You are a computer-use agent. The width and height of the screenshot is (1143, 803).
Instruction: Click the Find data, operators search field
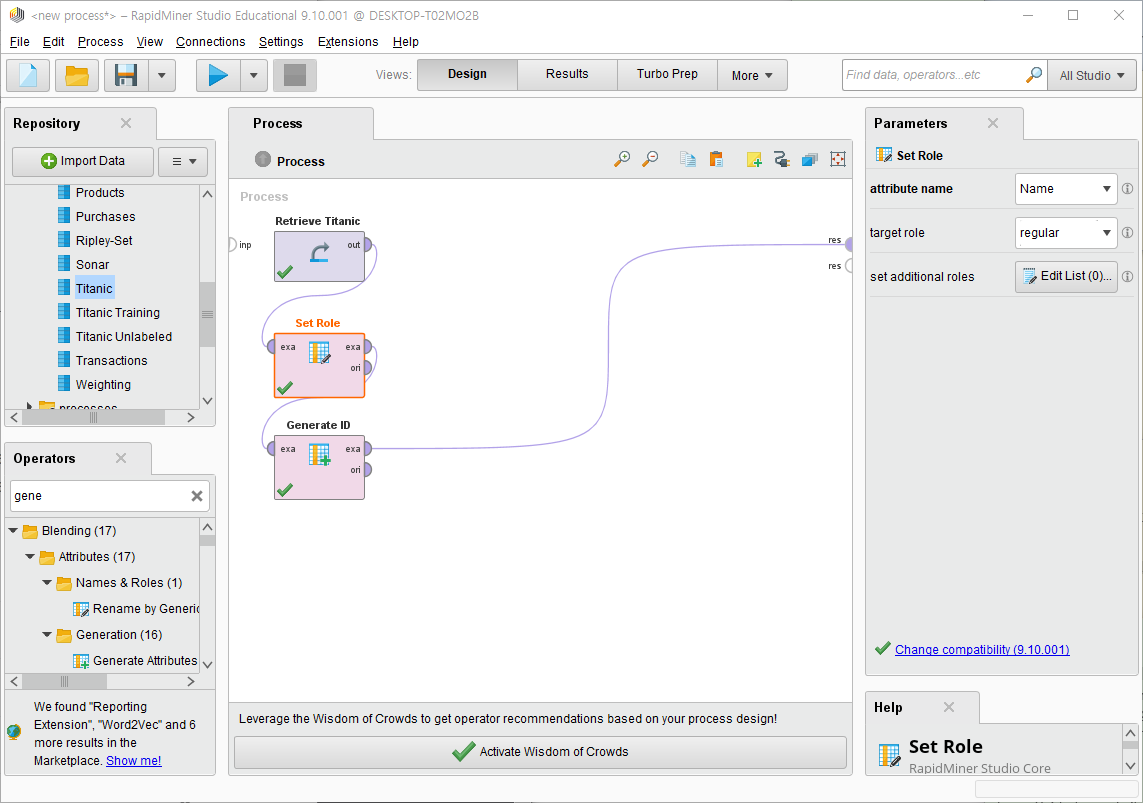coord(933,75)
